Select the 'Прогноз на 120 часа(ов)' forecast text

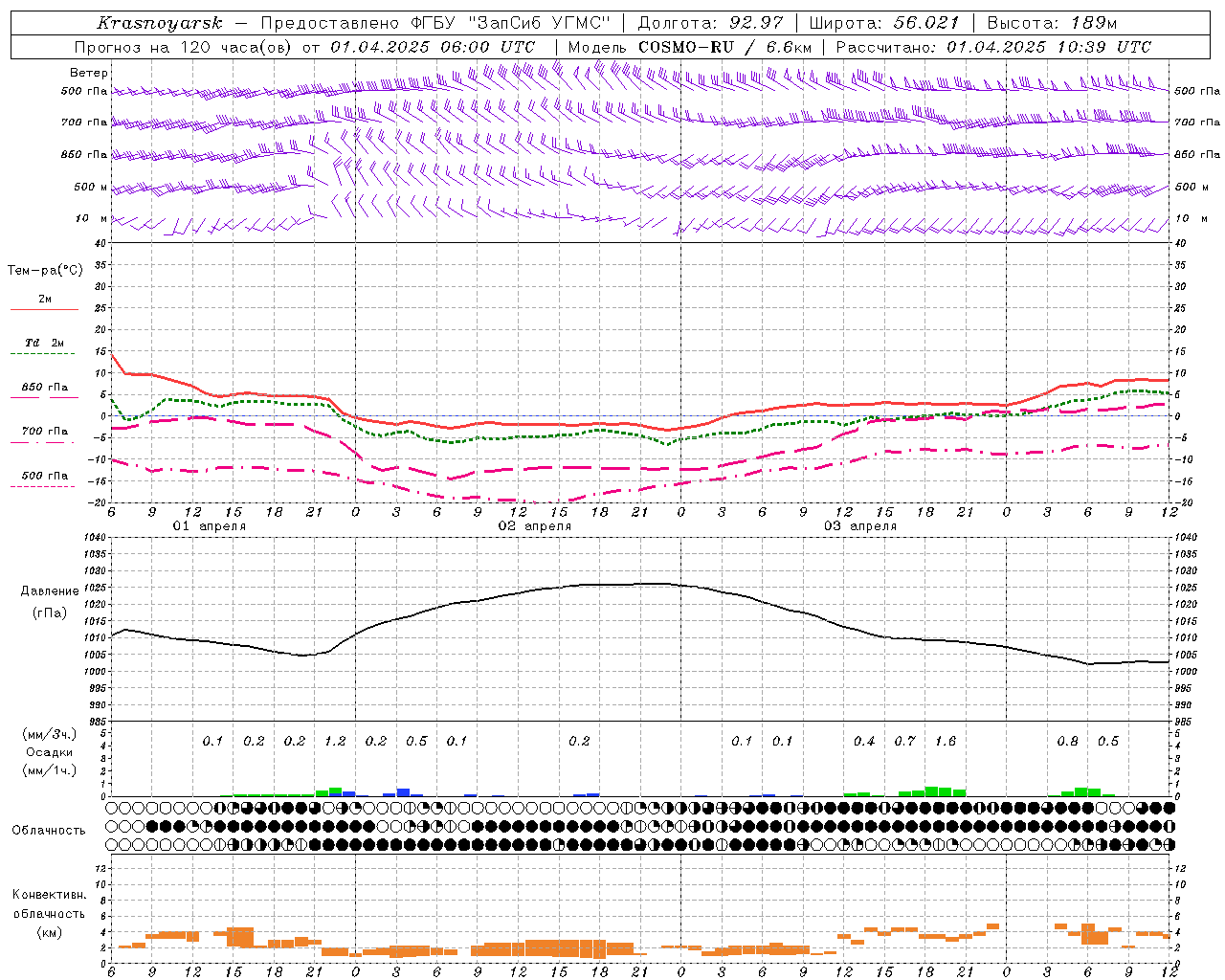pos(184,47)
